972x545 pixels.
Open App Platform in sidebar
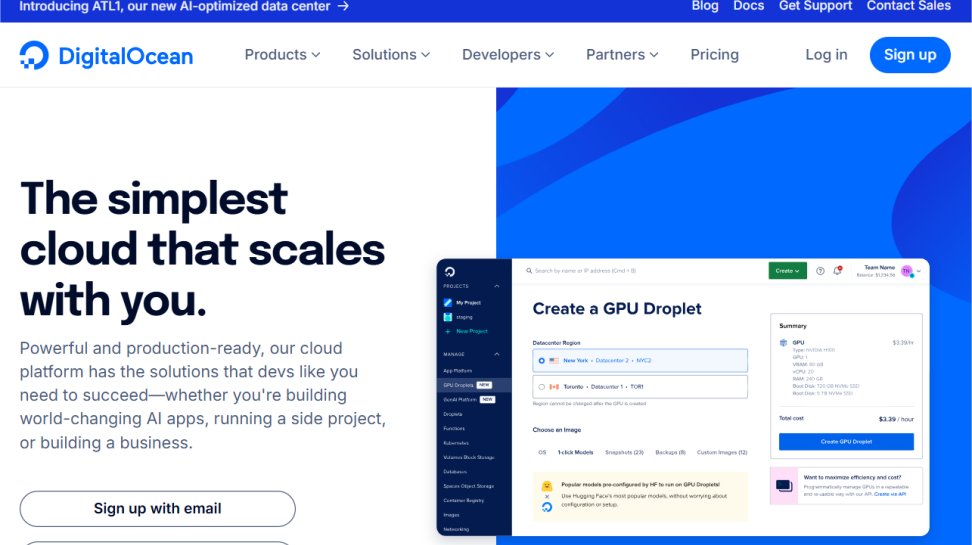457,371
